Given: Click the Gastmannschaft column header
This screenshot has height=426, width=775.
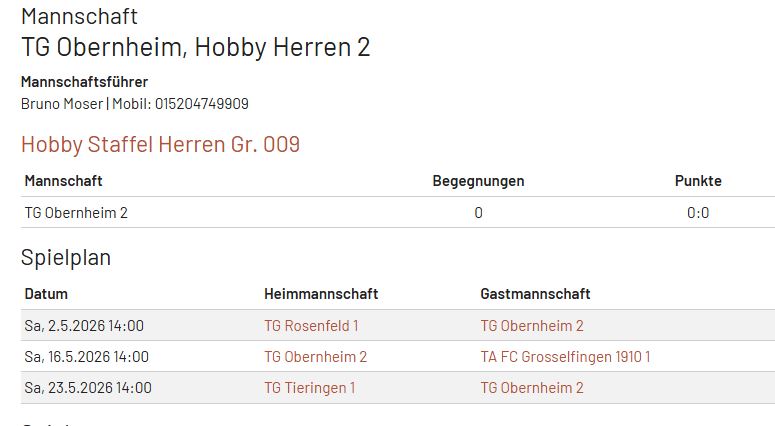Looking at the screenshot, I should click(x=535, y=294).
